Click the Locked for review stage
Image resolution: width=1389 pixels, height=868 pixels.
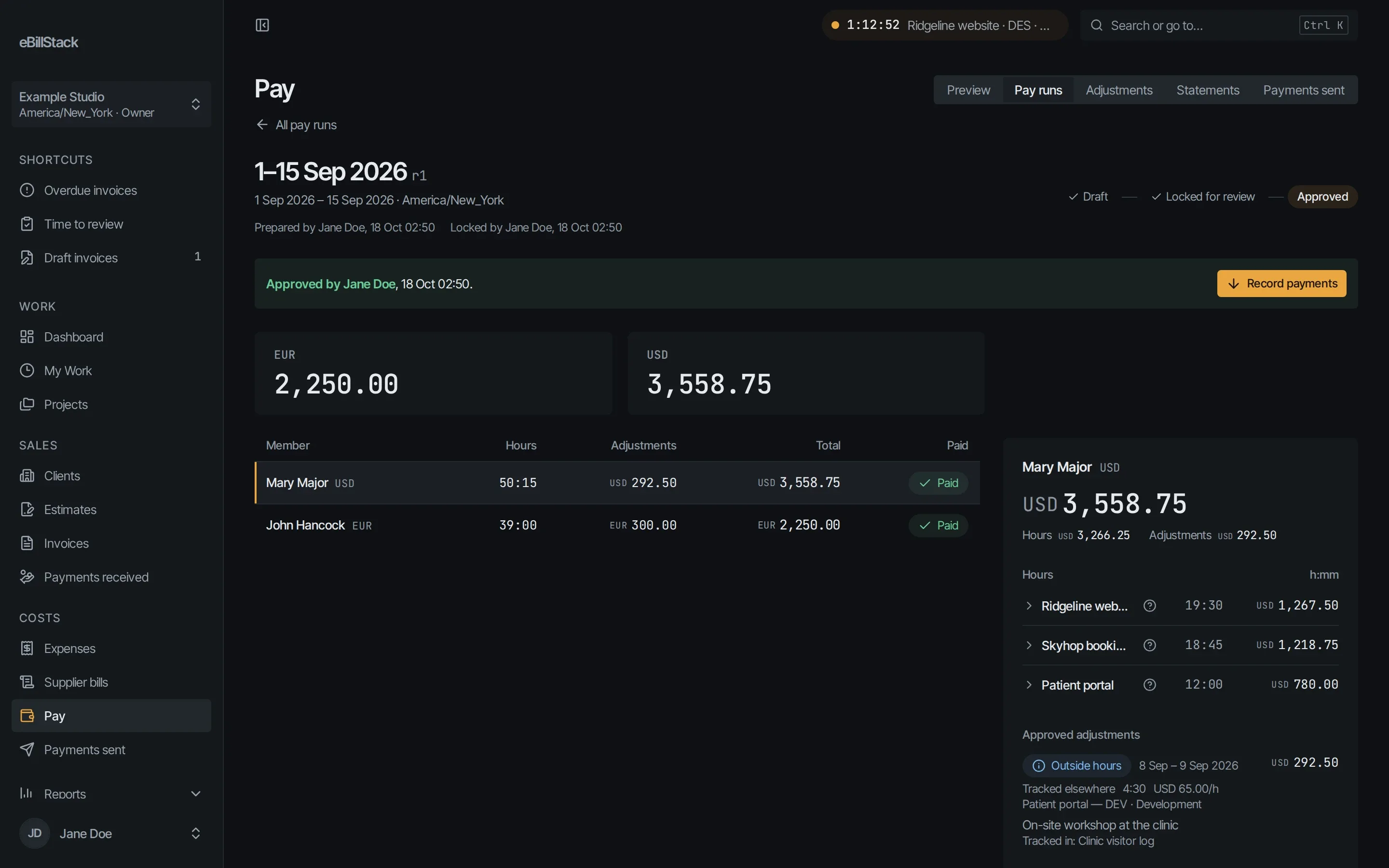(x=1203, y=197)
